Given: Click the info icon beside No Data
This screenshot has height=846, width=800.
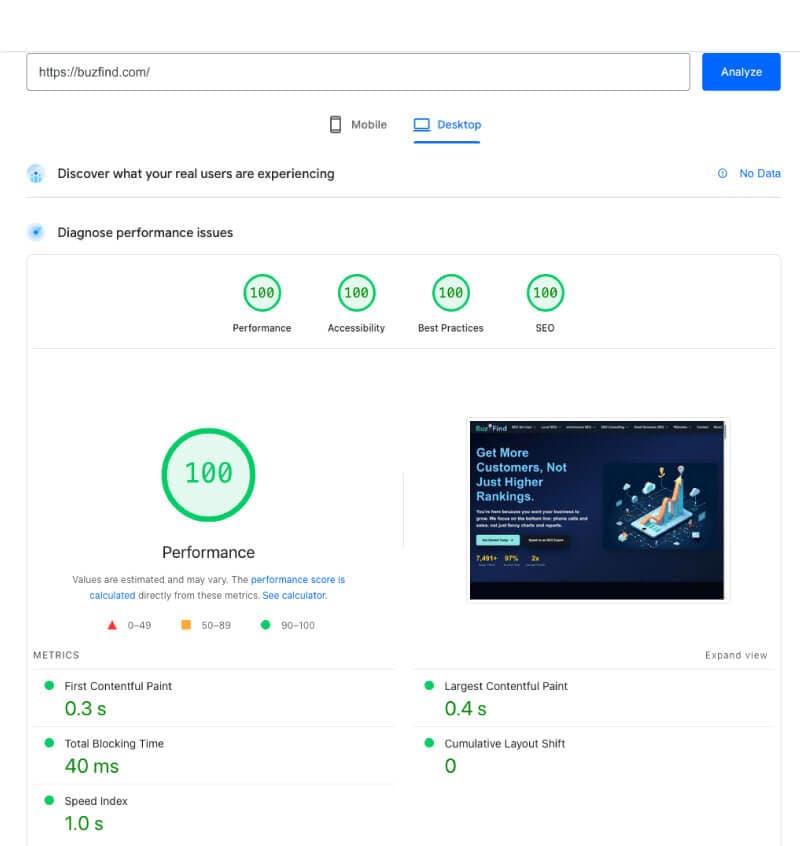Looking at the screenshot, I should click(722, 173).
